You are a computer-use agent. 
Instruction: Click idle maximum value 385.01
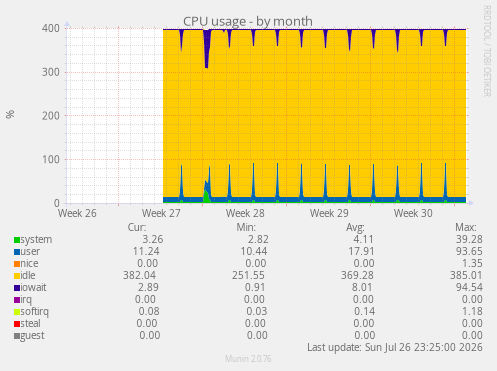(466, 276)
